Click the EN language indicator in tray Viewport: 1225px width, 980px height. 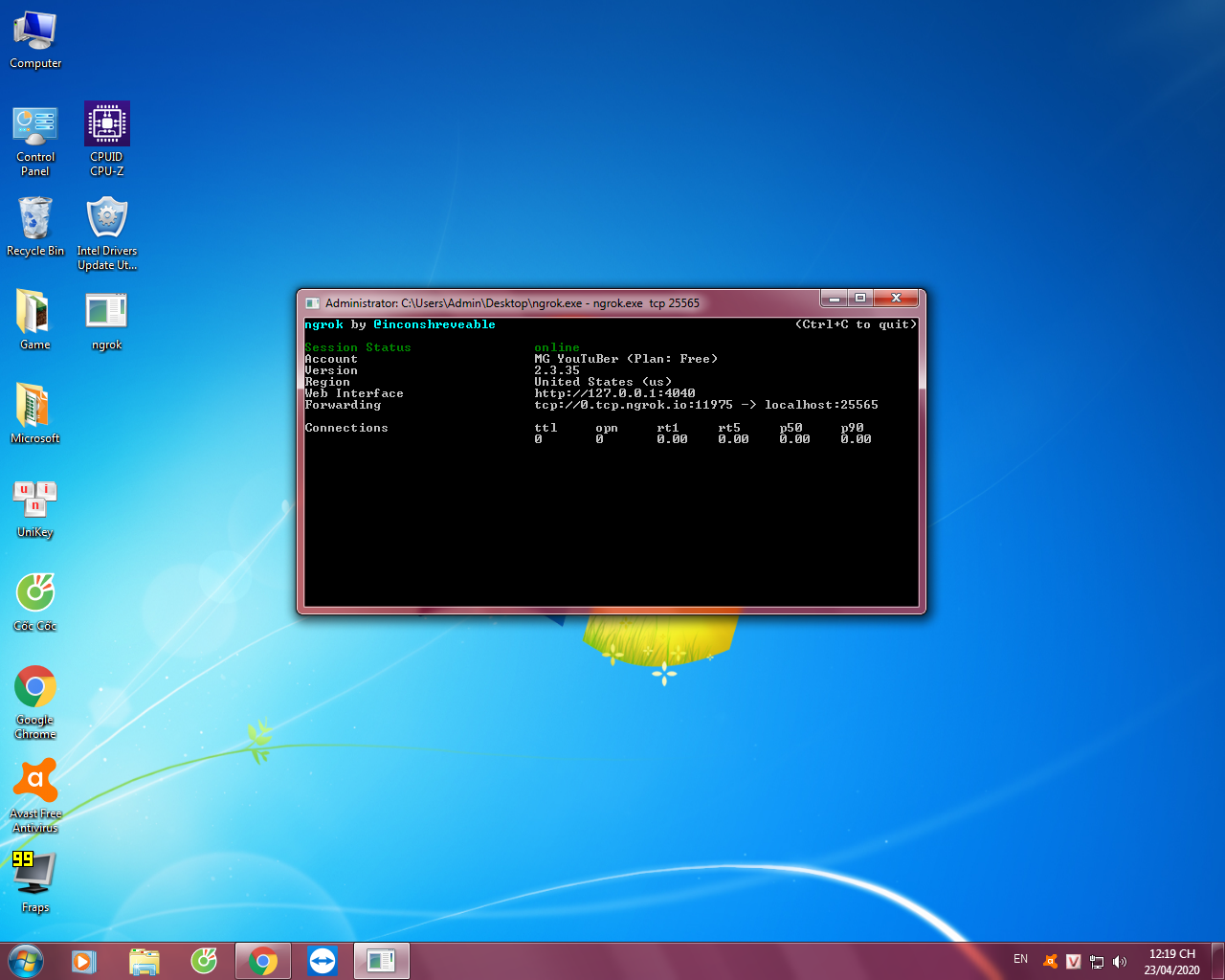click(x=1020, y=959)
